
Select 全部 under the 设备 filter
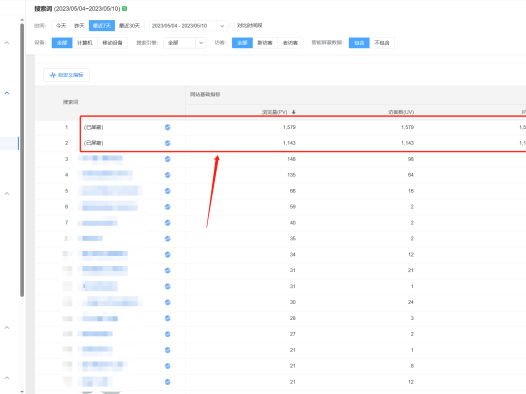tap(62, 43)
